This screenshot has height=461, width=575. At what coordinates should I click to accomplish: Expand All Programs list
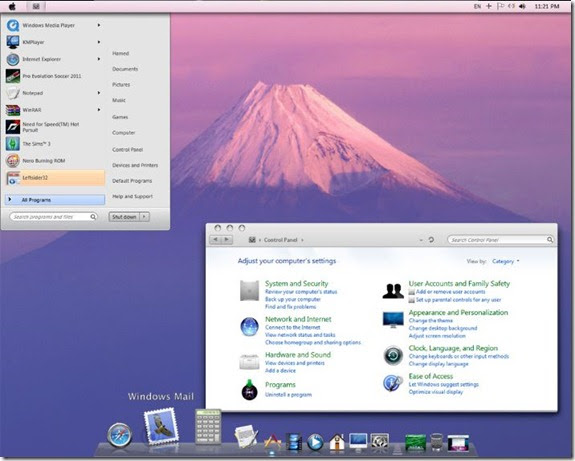tap(55, 200)
